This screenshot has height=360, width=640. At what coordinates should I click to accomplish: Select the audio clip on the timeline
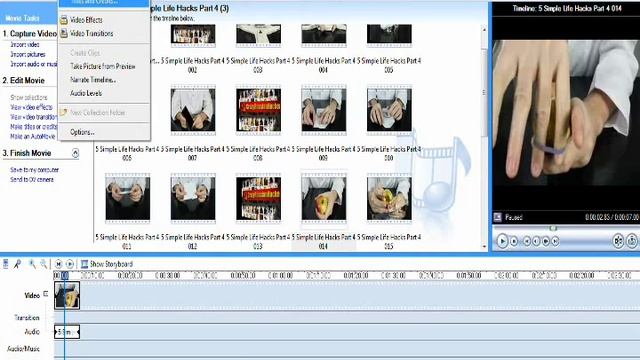pyautogui.click(x=67, y=332)
